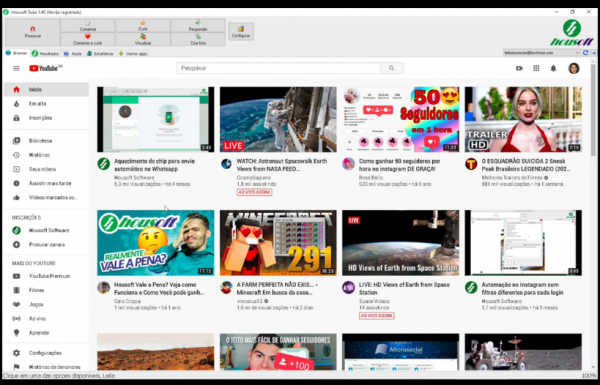600x385 pixels.
Task: Open the Estatísticas tab
Action: [100, 54]
